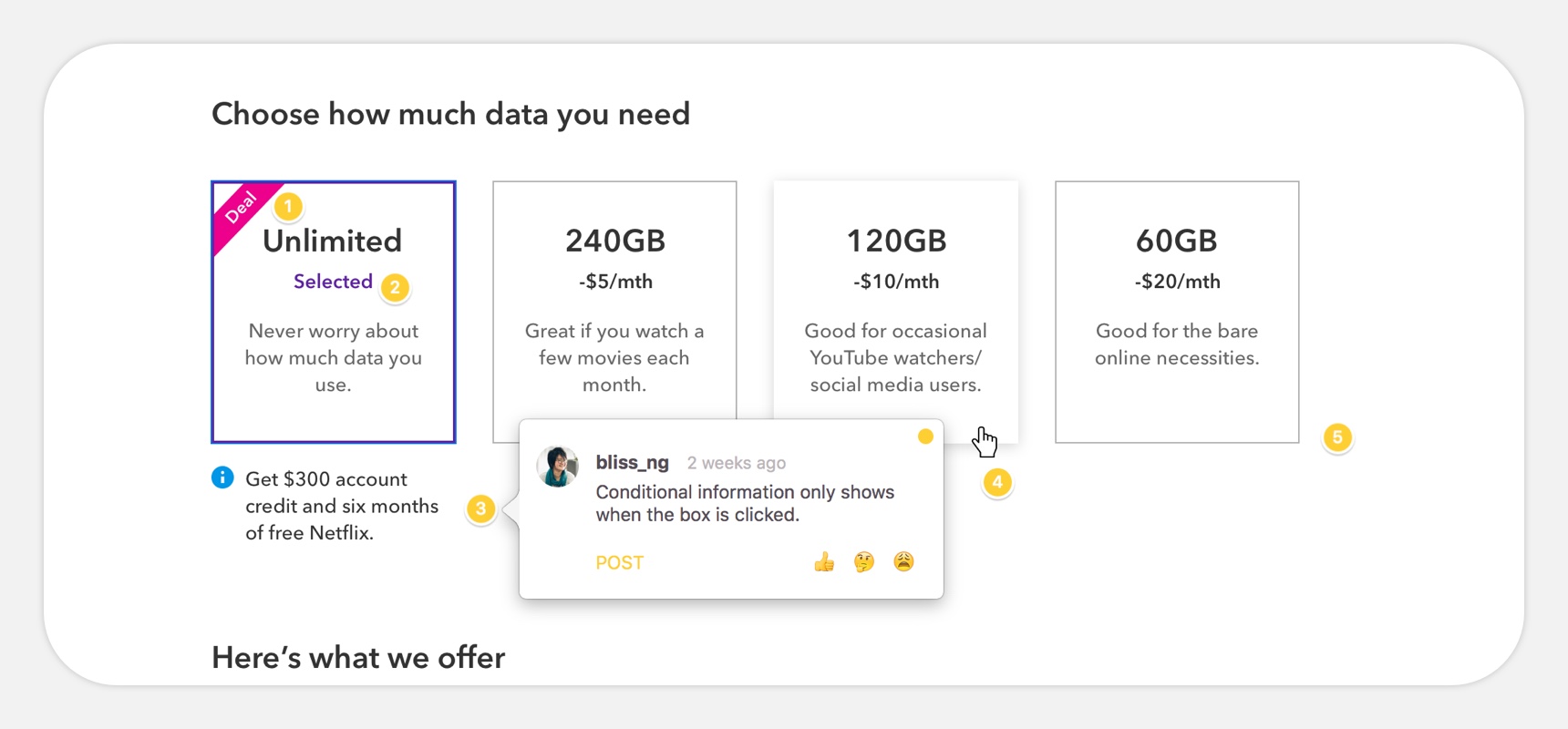
Task: React with the thumbs up emoji
Action: tap(824, 562)
